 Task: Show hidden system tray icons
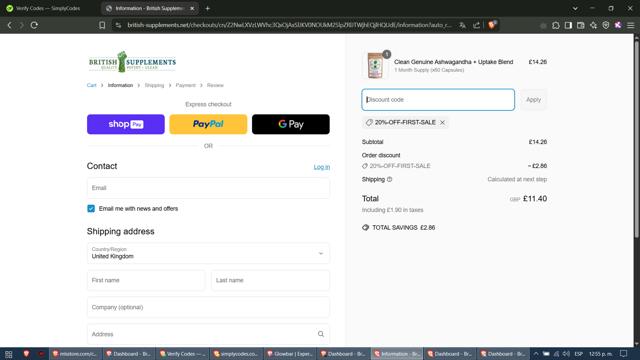[x=536, y=354]
